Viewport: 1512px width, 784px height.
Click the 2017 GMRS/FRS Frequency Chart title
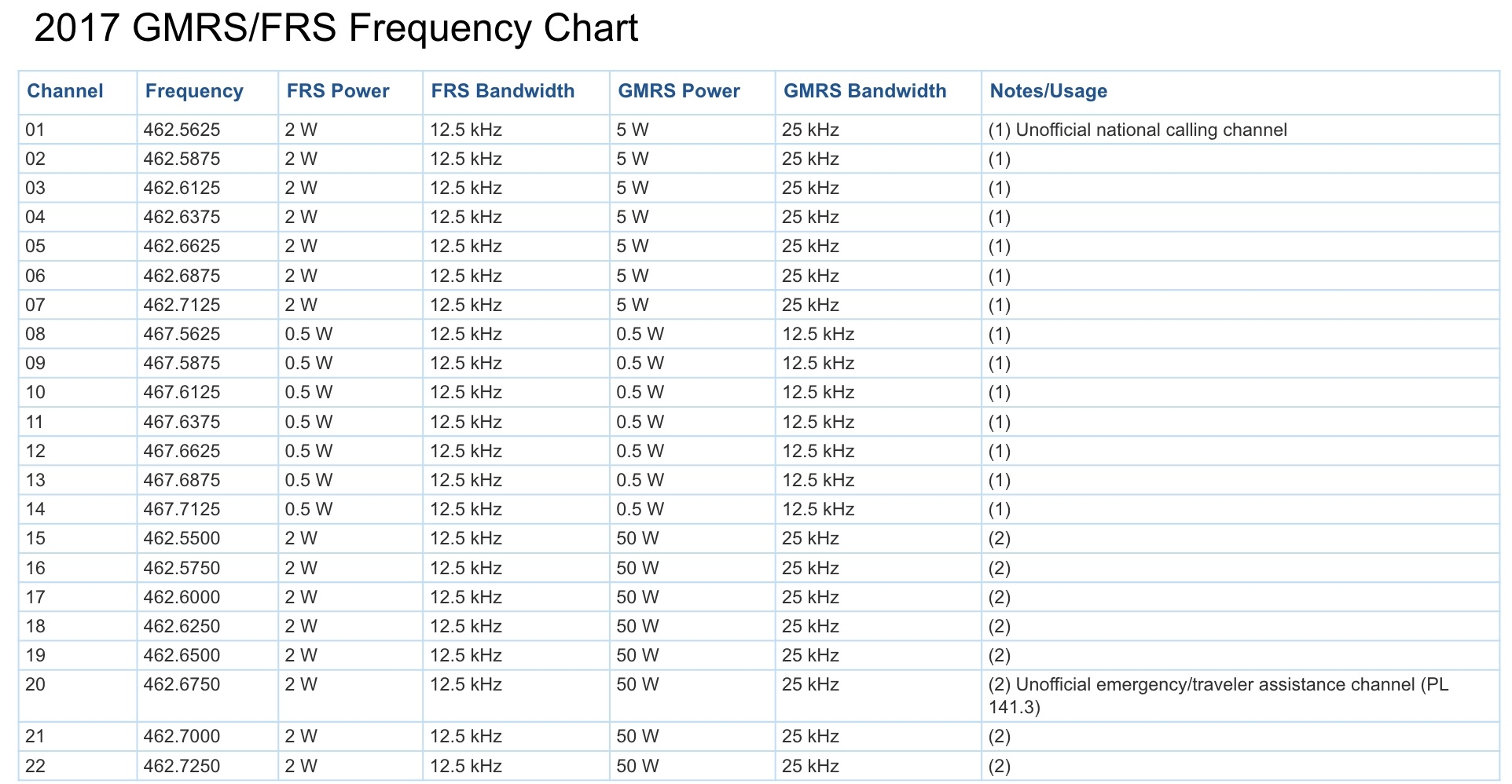coord(336,28)
